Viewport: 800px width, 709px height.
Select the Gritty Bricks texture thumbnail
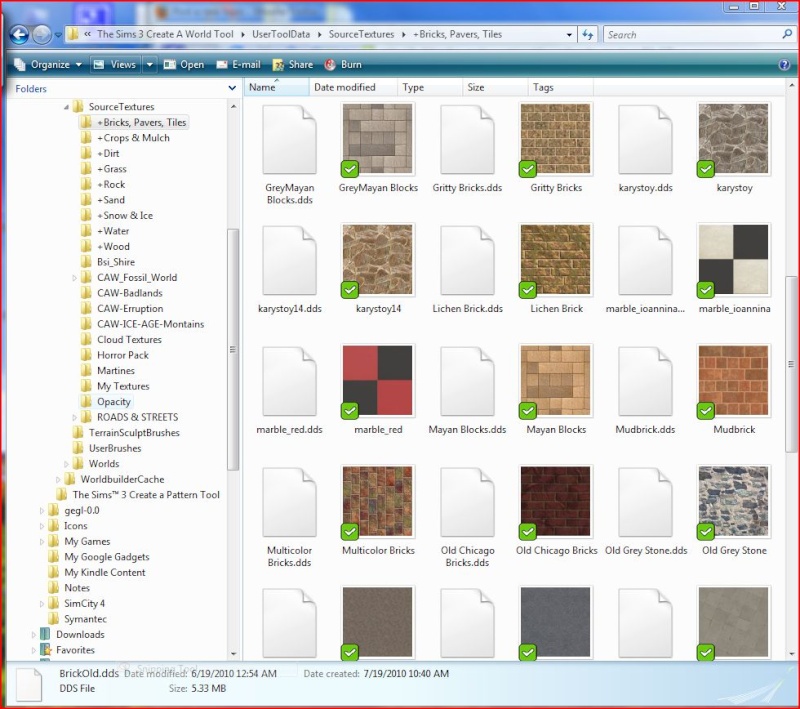(x=556, y=139)
